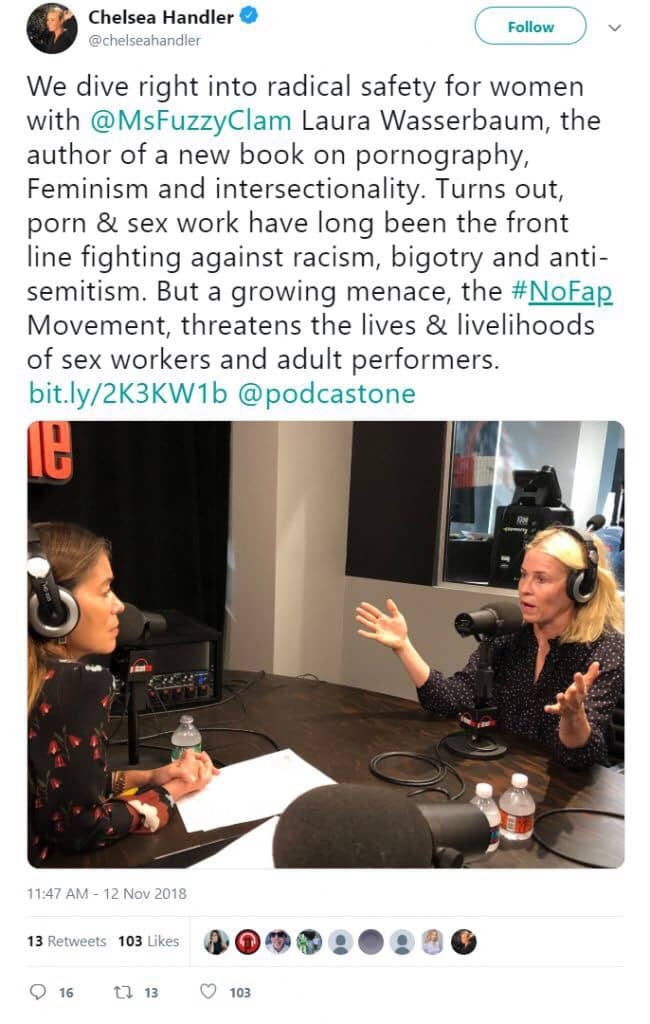Click the red circular liker avatar
Screen dimensions: 650x1024
248,942
